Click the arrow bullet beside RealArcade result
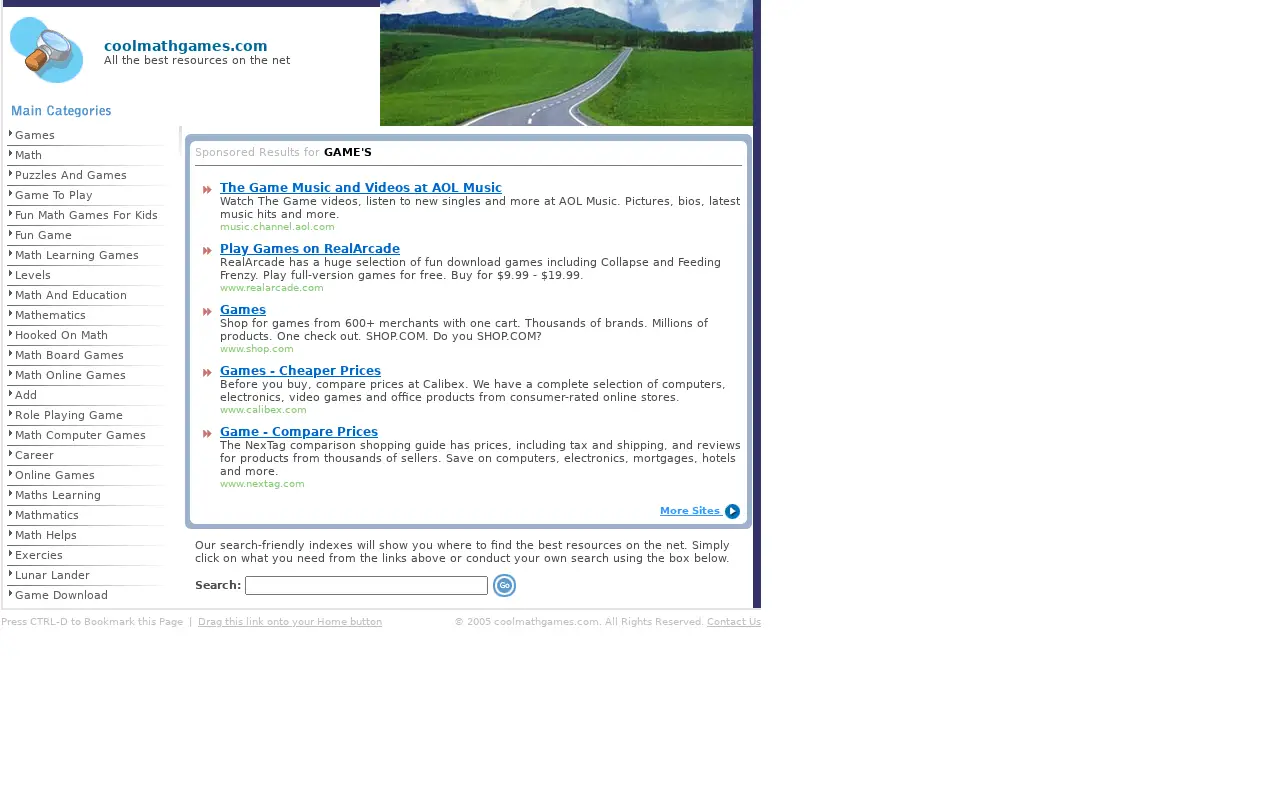 point(207,251)
